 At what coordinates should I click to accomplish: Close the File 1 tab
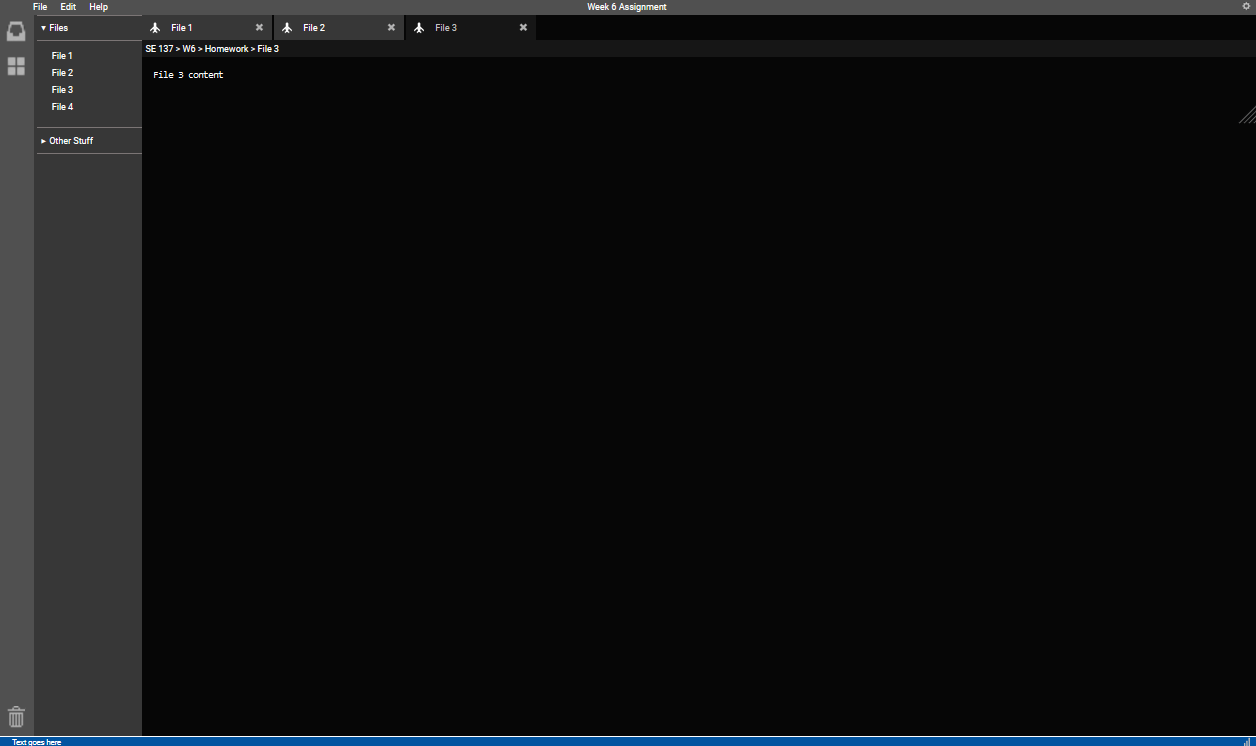tap(259, 28)
